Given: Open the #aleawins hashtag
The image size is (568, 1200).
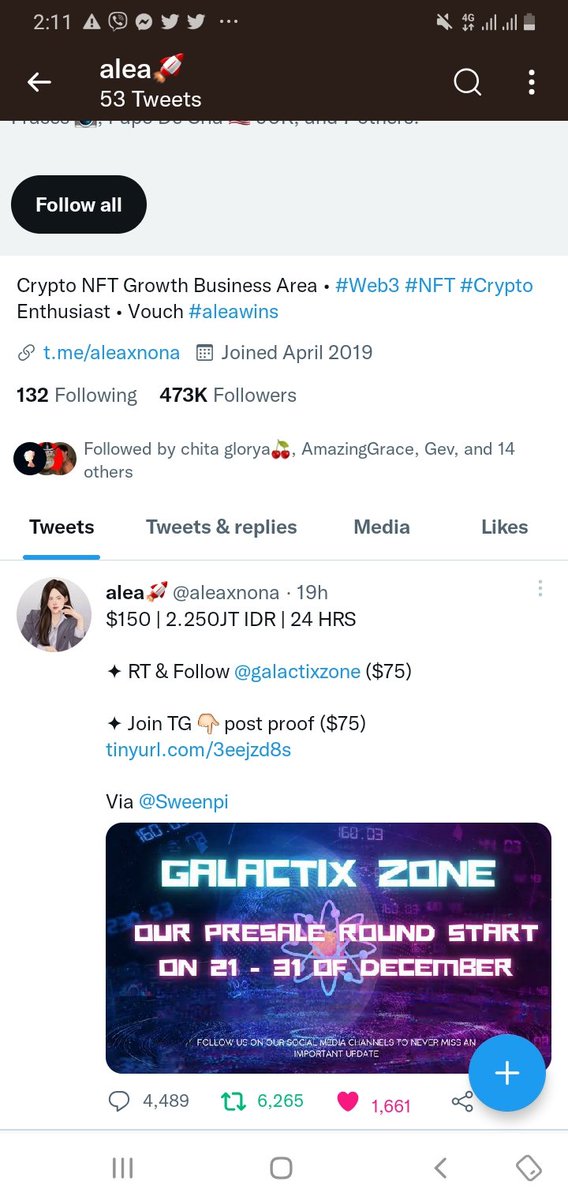Looking at the screenshot, I should [233, 312].
